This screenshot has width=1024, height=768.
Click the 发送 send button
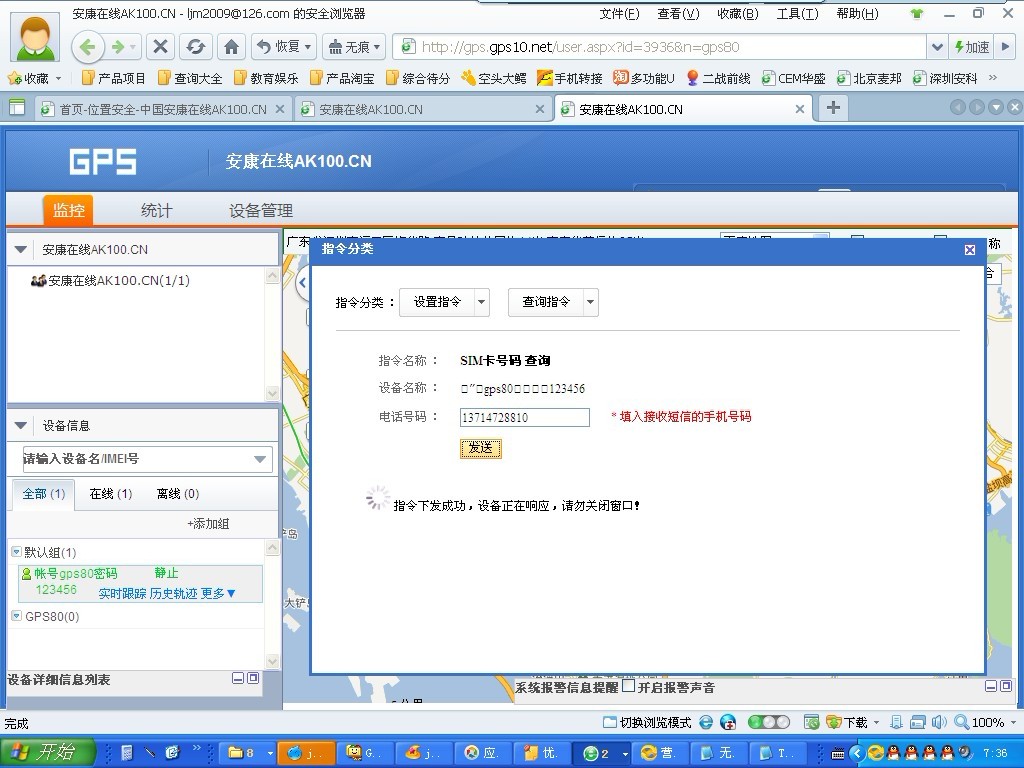pyautogui.click(x=481, y=448)
